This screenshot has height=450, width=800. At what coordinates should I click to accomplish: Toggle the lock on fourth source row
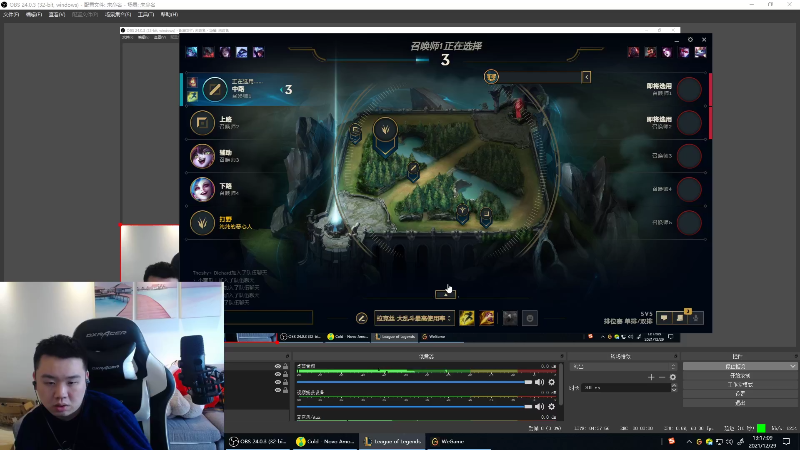pos(286,390)
